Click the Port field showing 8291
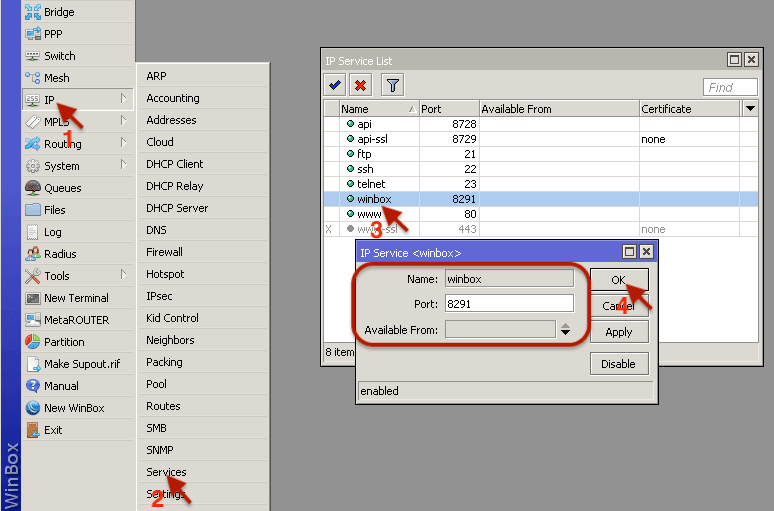Viewport: 774px width, 511px height. 509,304
